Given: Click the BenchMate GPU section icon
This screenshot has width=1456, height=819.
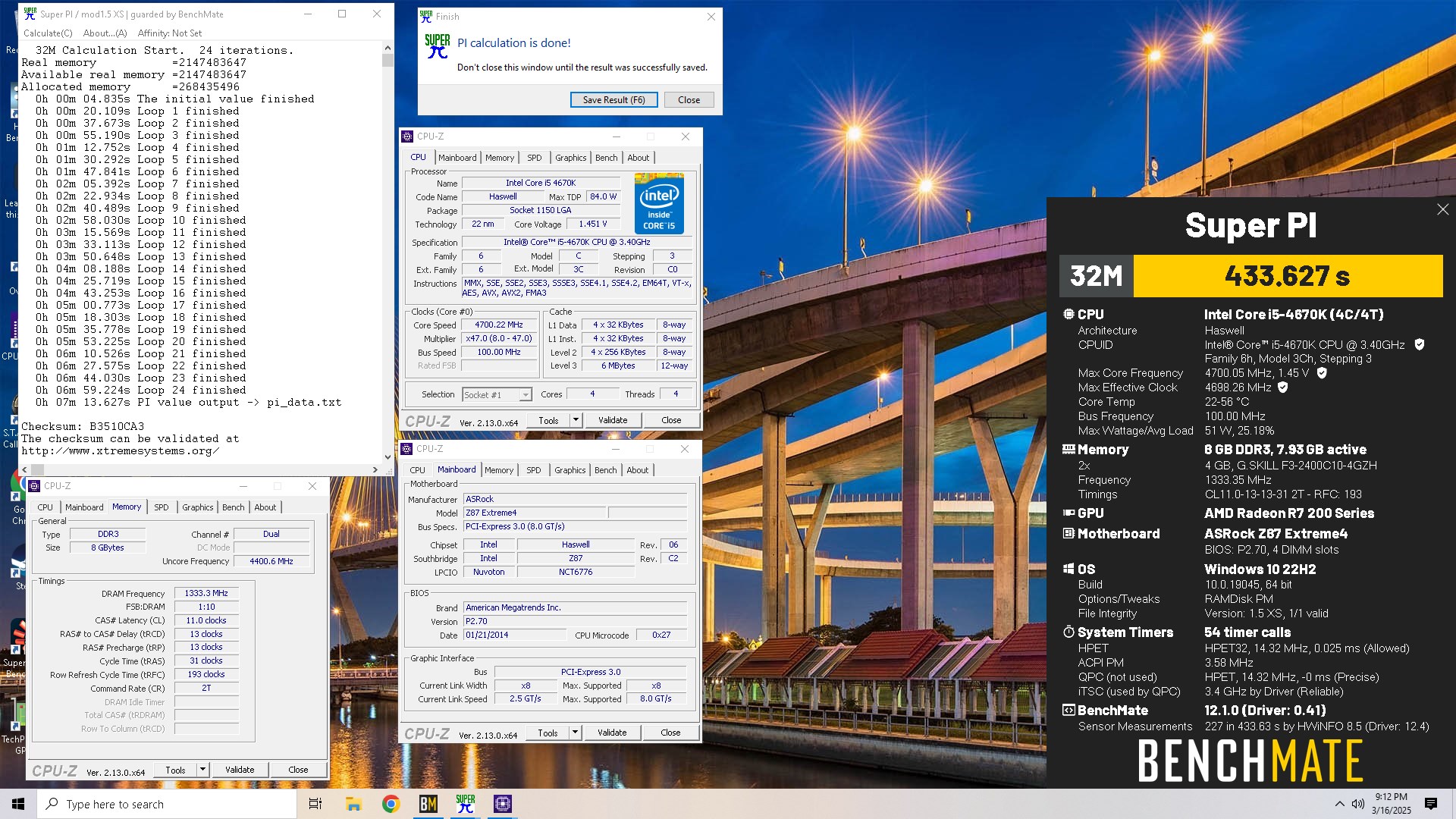Looking at the screenshot, I should pyautogui.click(x=1068, y=513).
